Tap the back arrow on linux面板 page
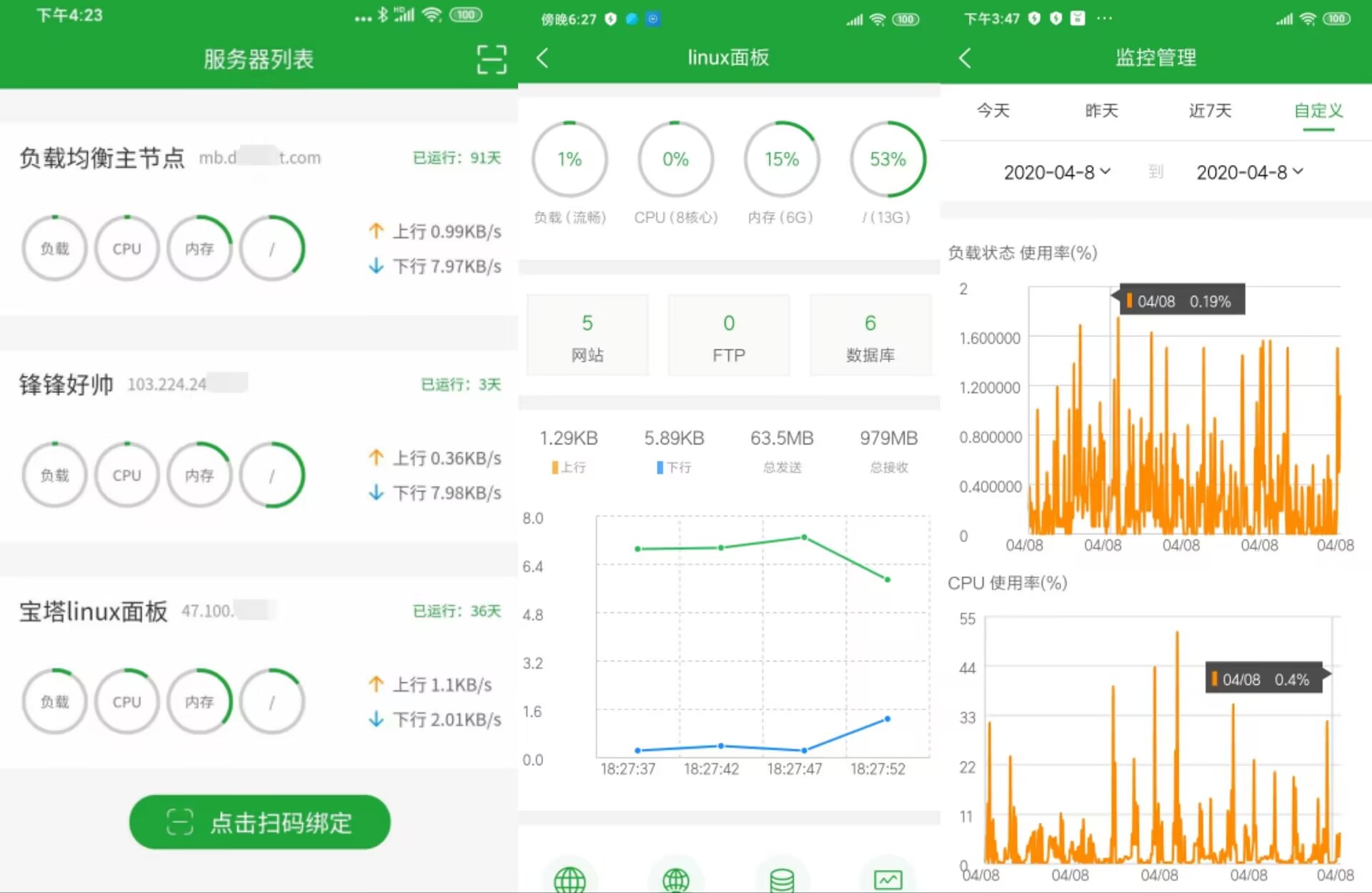The height and width of the screenshot is (893, 1372). pyautogui.click(x=542, y=59)
